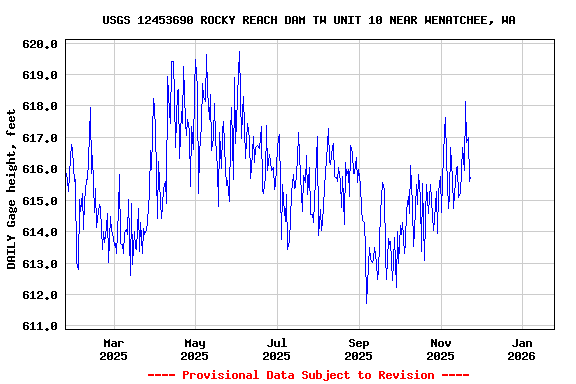This screenshot has width=576, height=384.
Task: Click the chart title USGS 12453690 ROCKY REACH DAM
Action: click(309, 20)
